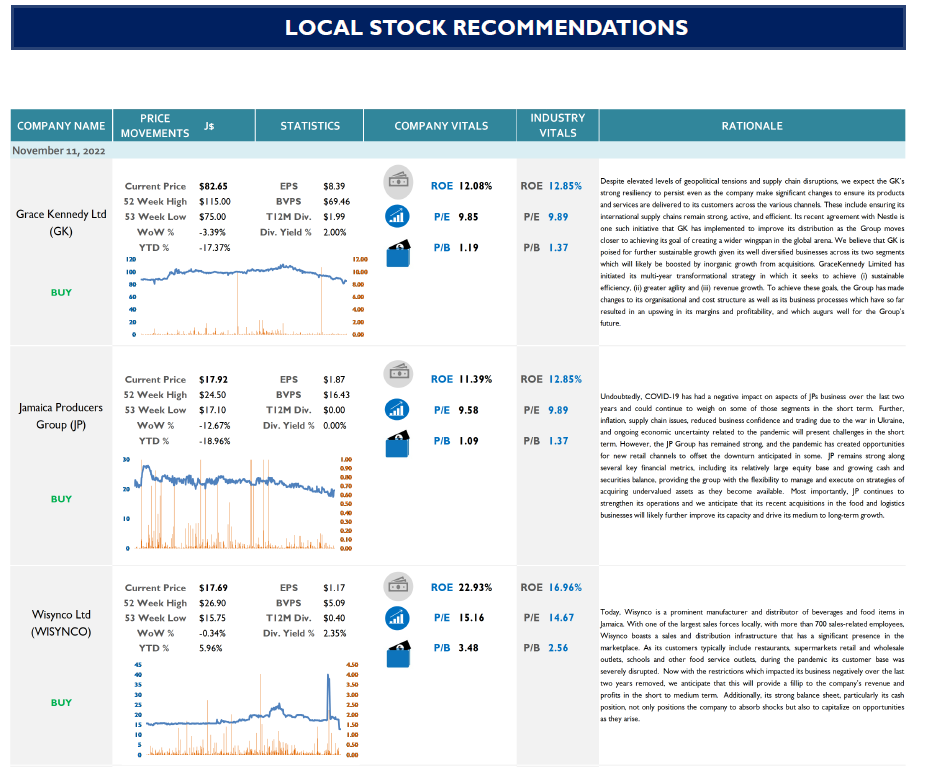The height and width of the screenshot is (767, 931).
Task: Select Jamaica Producers current price $17.92
Action: [x=214, y=380]
